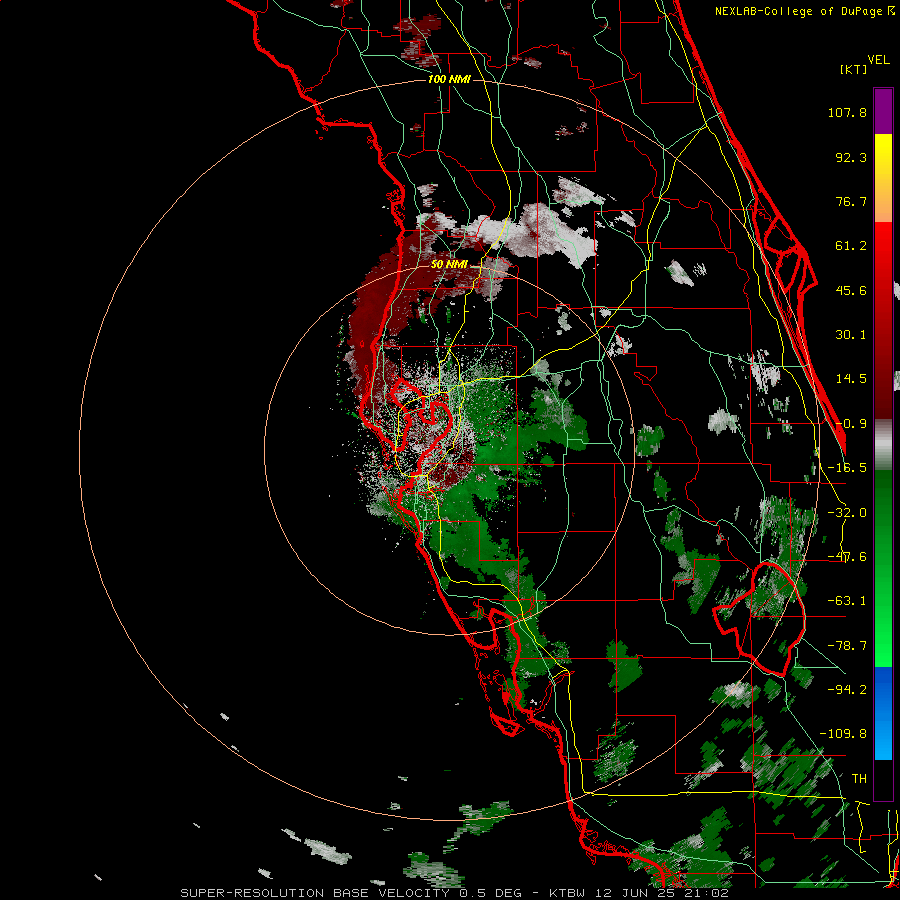Screen dimensions: 900x900
Task: Pick the gray segment of color bar
Action: pyautogui.click(x=883, y=444)
